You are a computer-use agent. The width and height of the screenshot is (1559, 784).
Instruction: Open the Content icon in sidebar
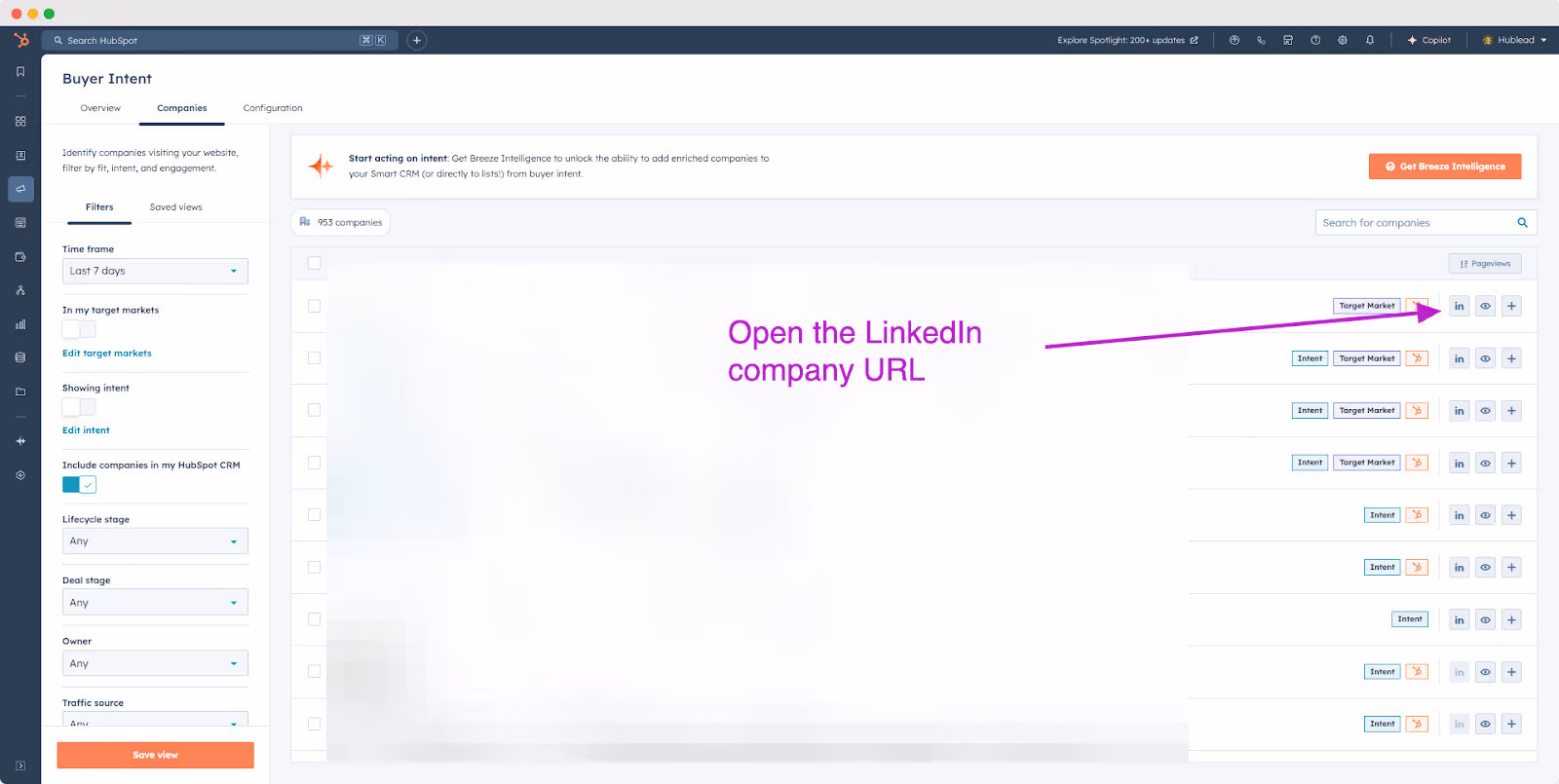tap(20, 223)
